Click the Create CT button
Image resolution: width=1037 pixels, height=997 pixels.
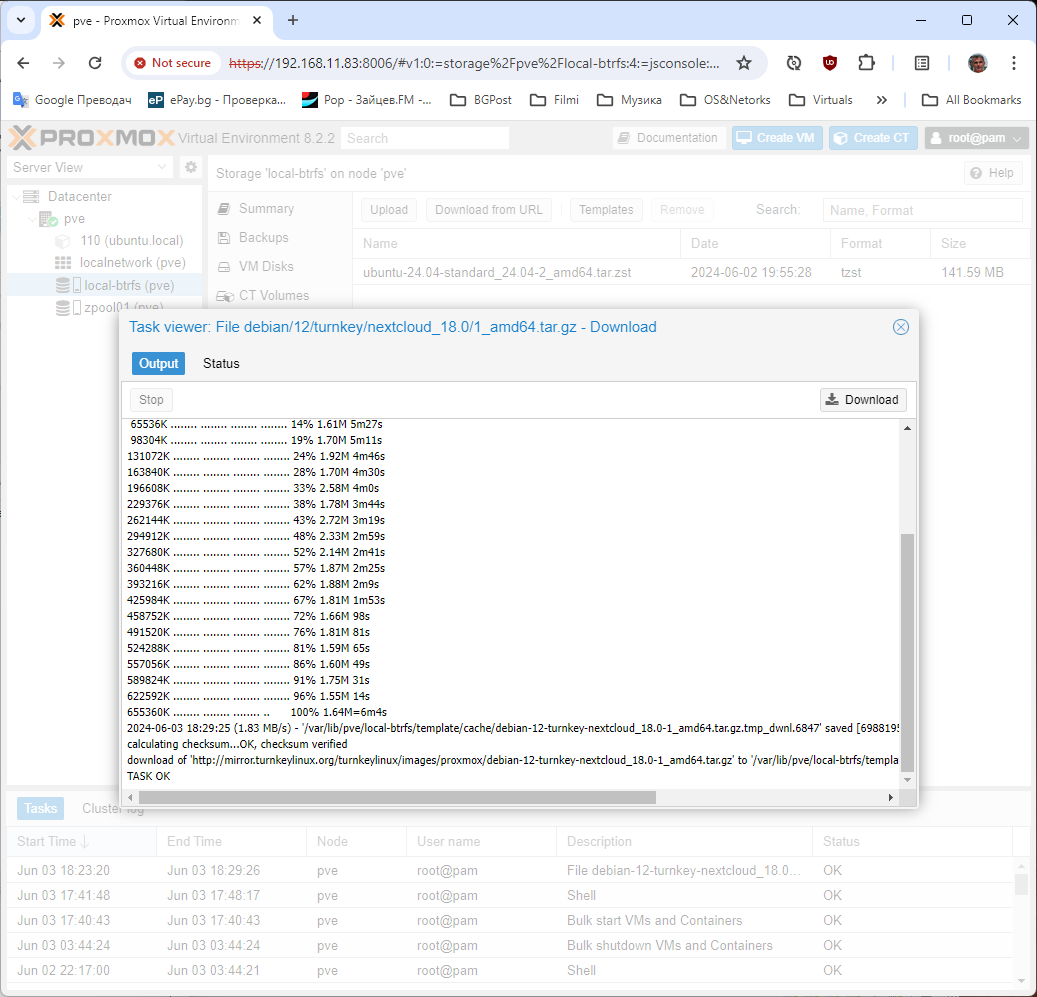click(872, 138)
